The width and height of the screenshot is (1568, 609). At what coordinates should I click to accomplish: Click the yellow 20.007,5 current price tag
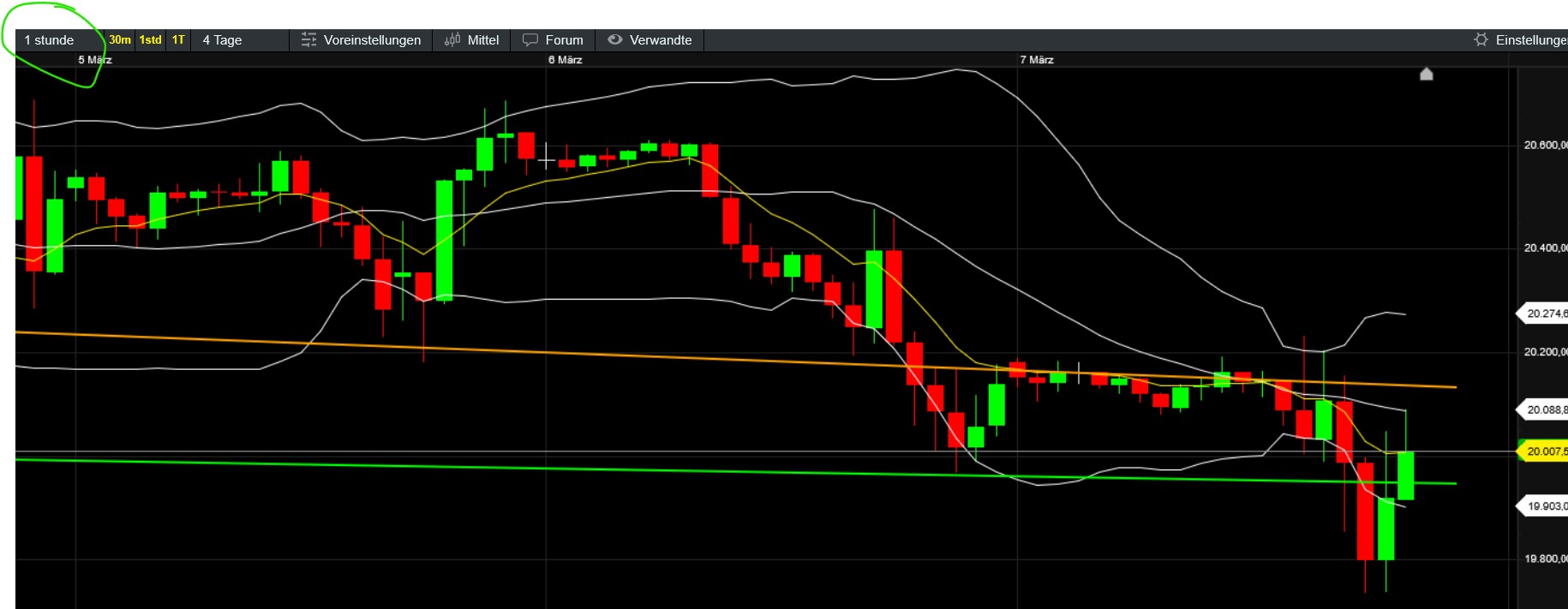pyautogui.click(x=1543, y=451)
